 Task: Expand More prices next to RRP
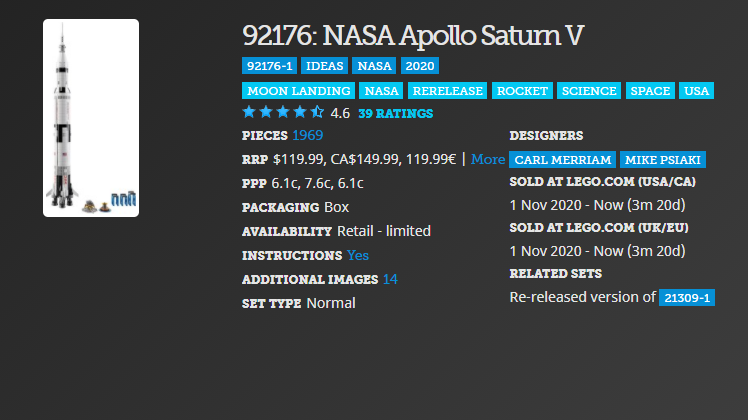click(x=488, y=159)
